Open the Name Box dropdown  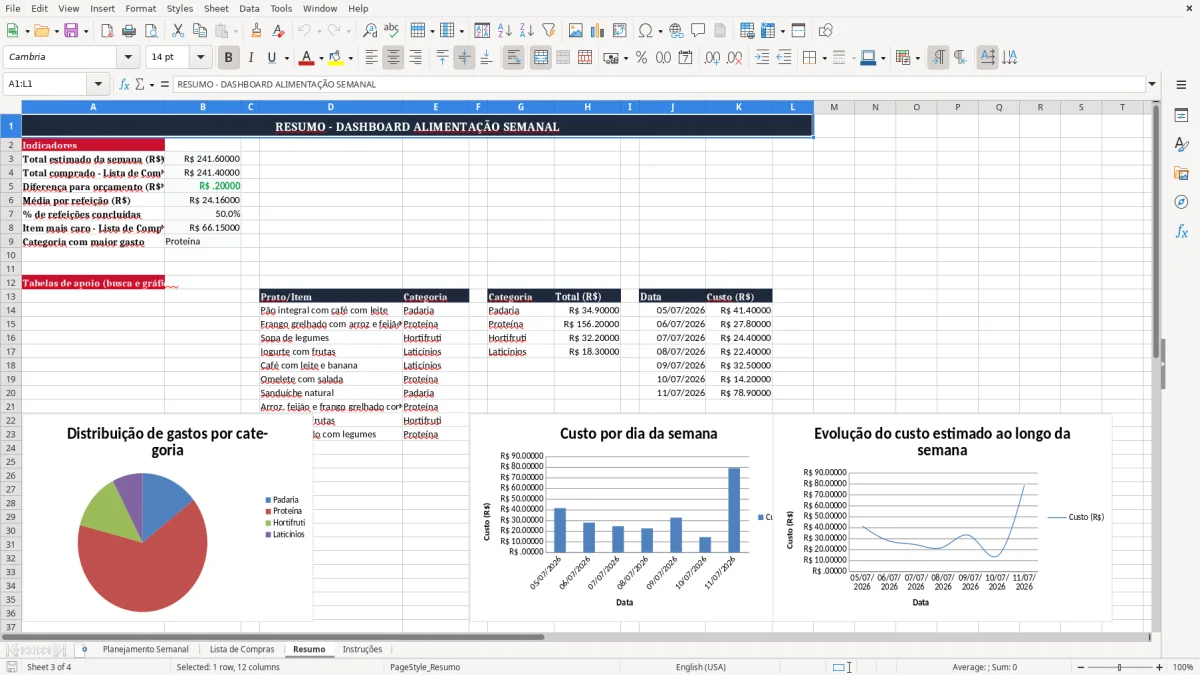98,84
